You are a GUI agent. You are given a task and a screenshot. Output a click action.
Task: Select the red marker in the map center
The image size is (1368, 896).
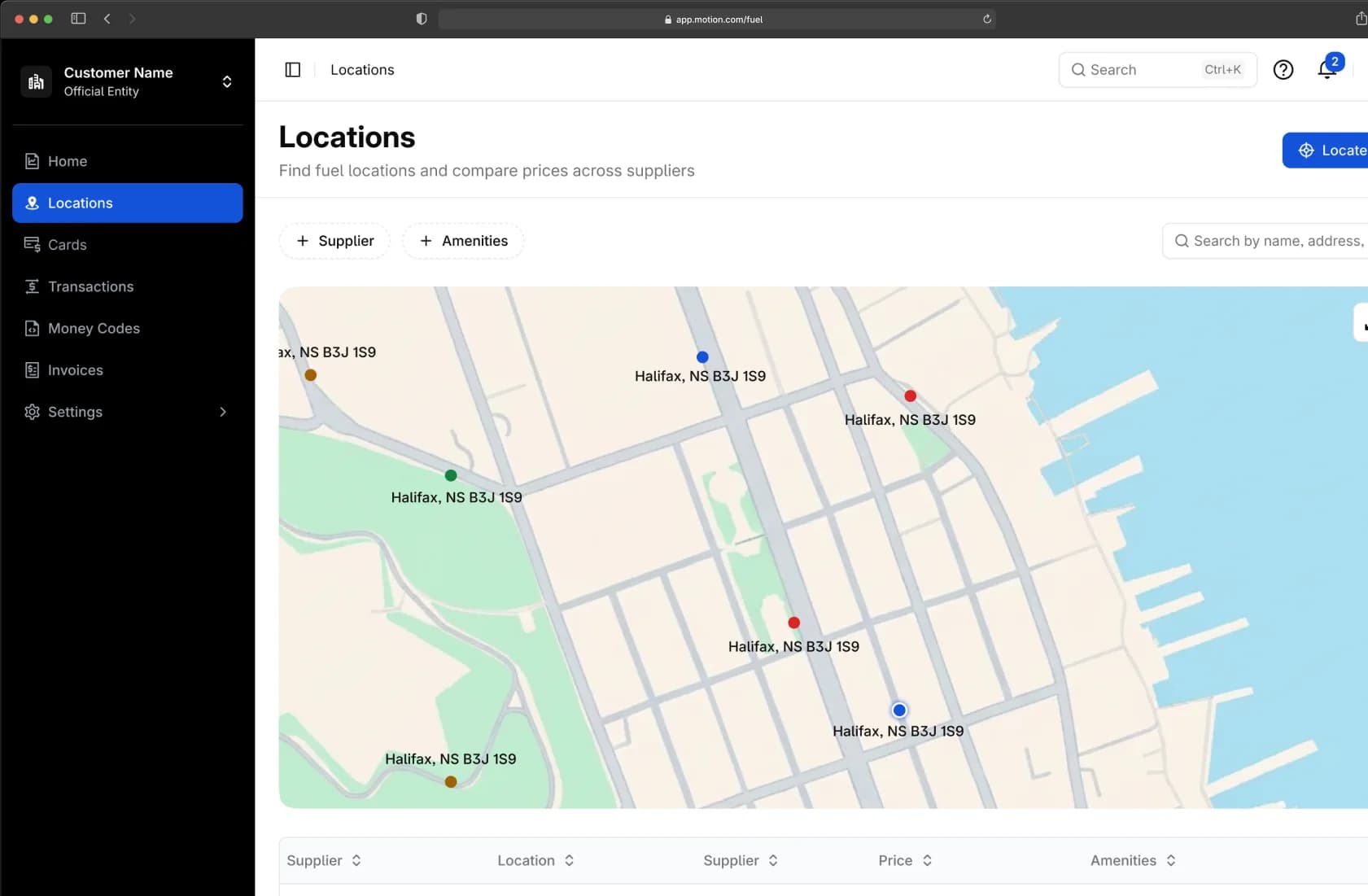point(794,623)
